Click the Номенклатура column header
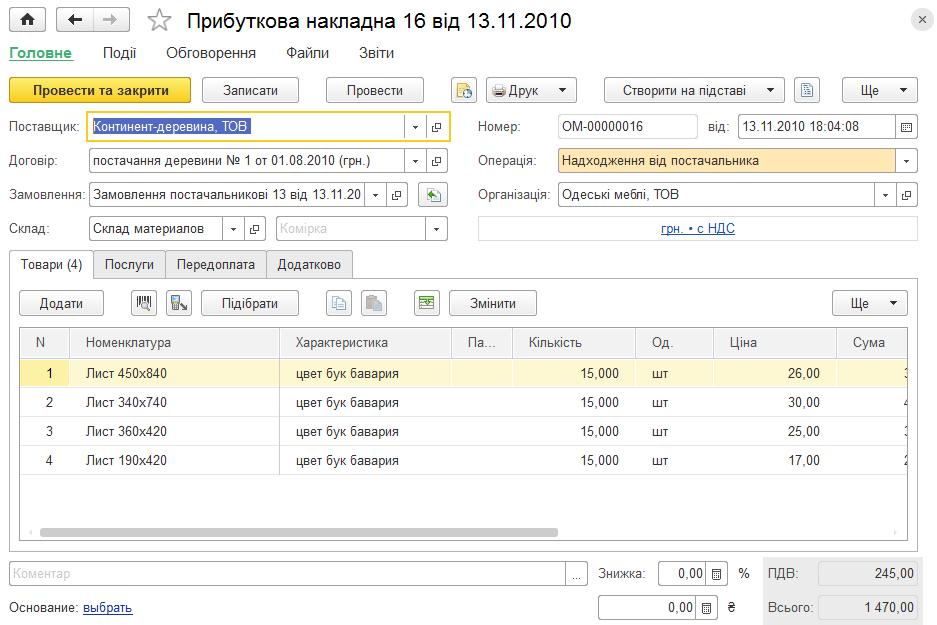 (174, 342)
